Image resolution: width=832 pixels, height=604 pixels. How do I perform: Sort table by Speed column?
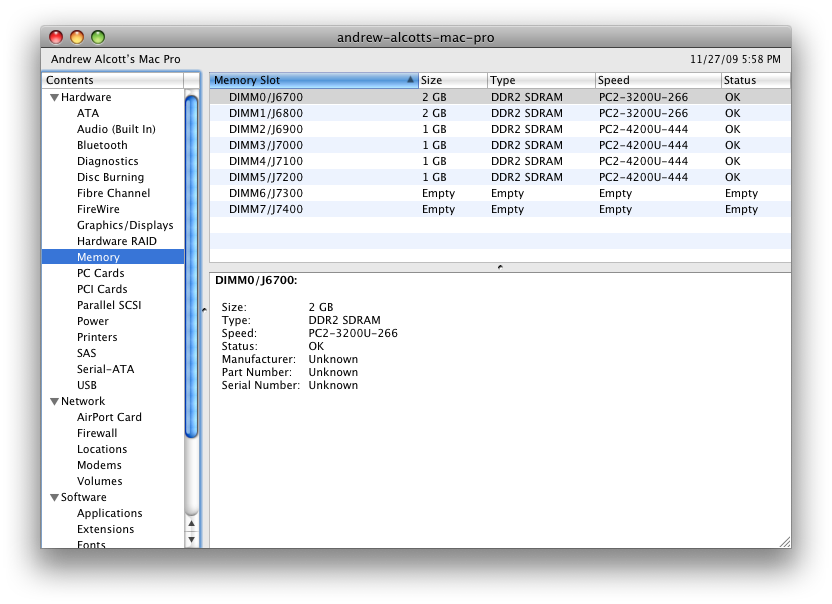point(658,80)
